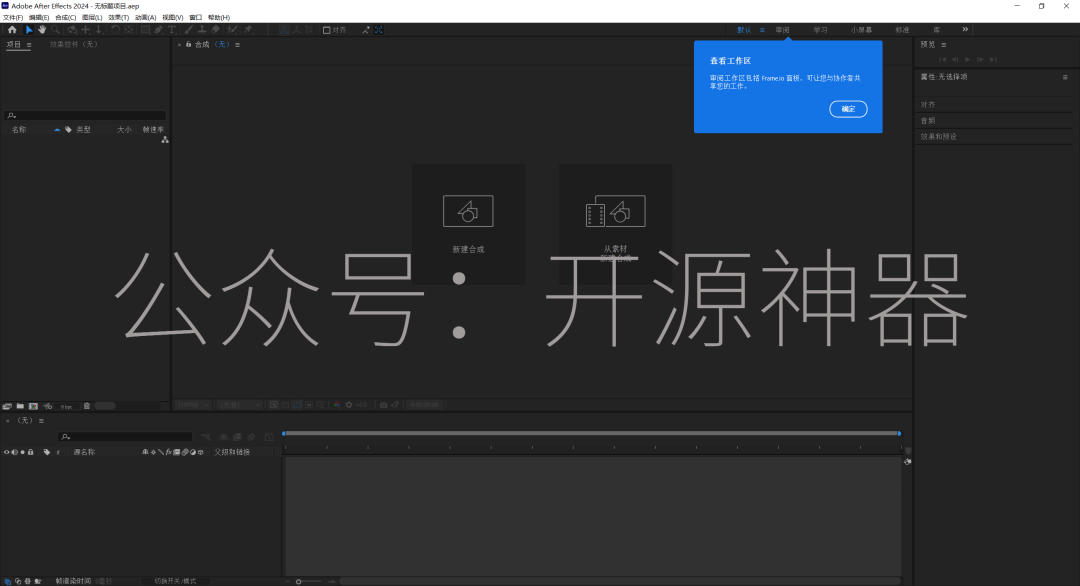Screen dimensions: 1080x586
Task: Select the Puppet Pin tool
Action: [x=248, y=30]
